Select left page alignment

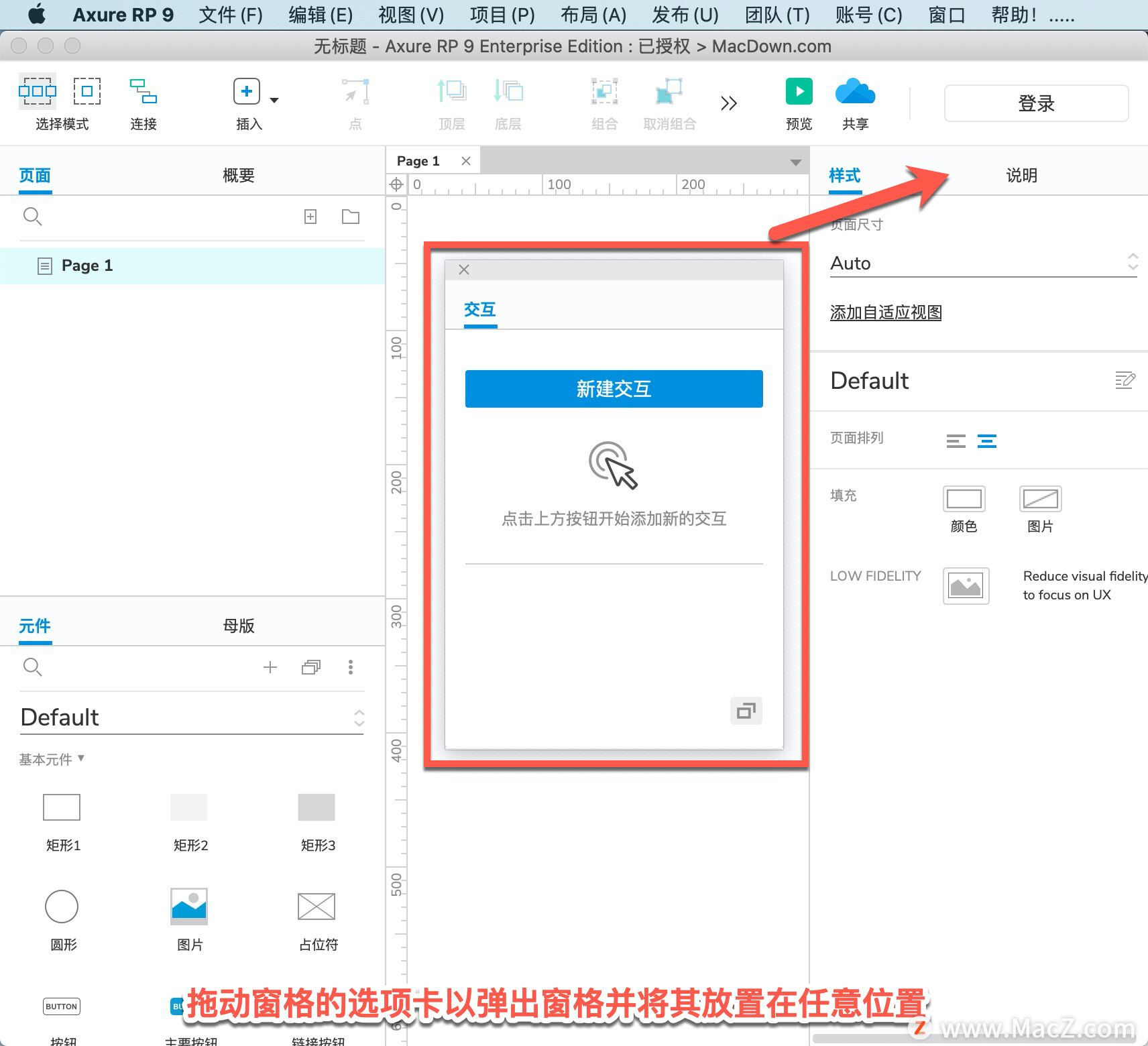[956, 441]
